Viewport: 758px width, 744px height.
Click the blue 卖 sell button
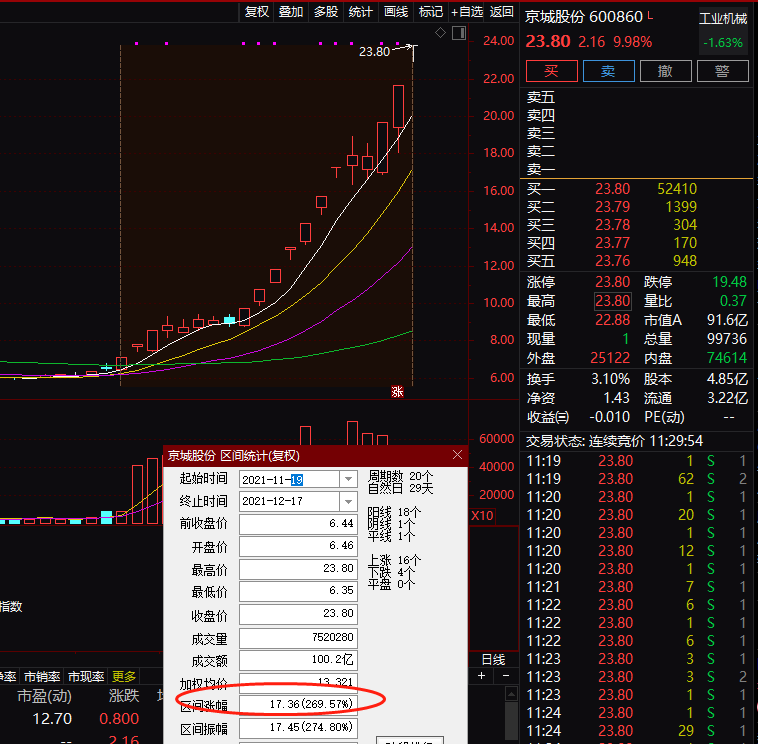coord(609,71)
